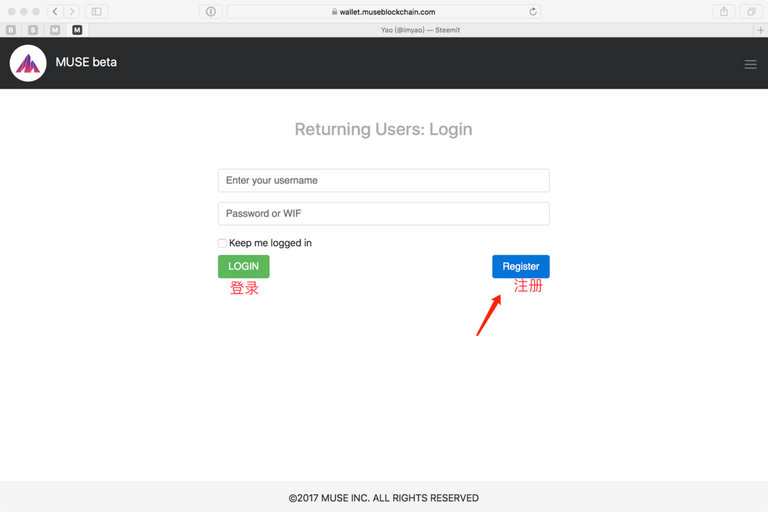Click the Returning Users: Login heading
The height and width of the screenshot is (512, 768).
pyautogui.click(x=384, y=129)
